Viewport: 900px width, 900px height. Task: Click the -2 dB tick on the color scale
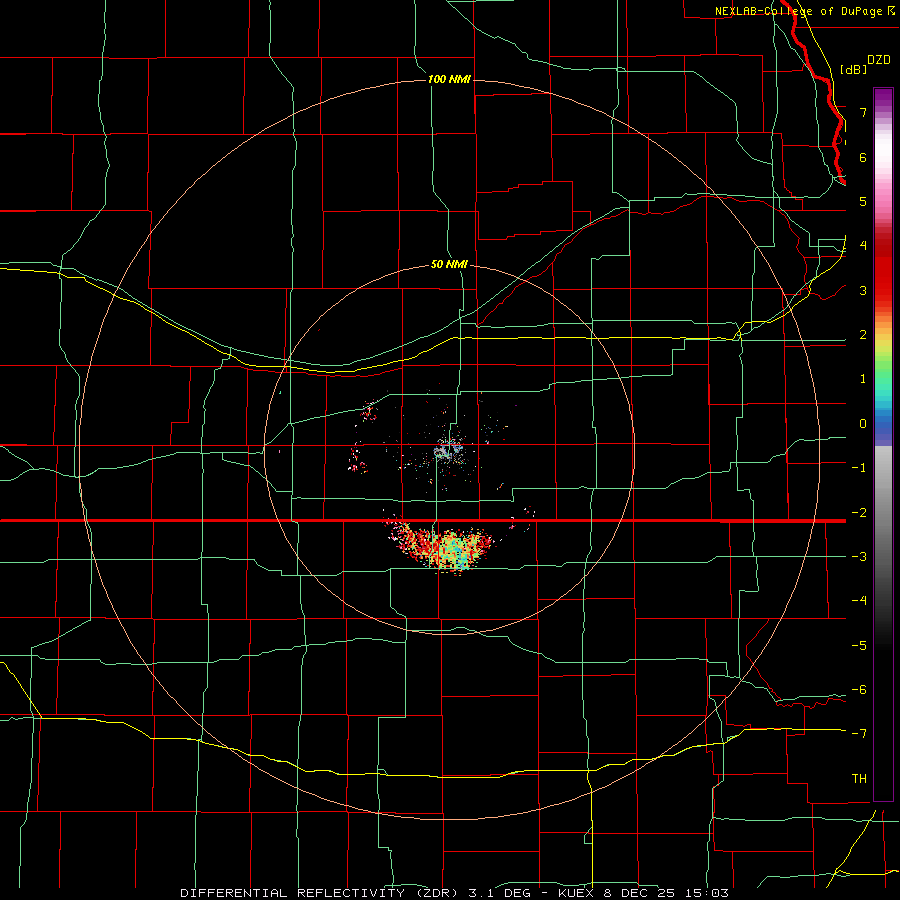[859, 512]
